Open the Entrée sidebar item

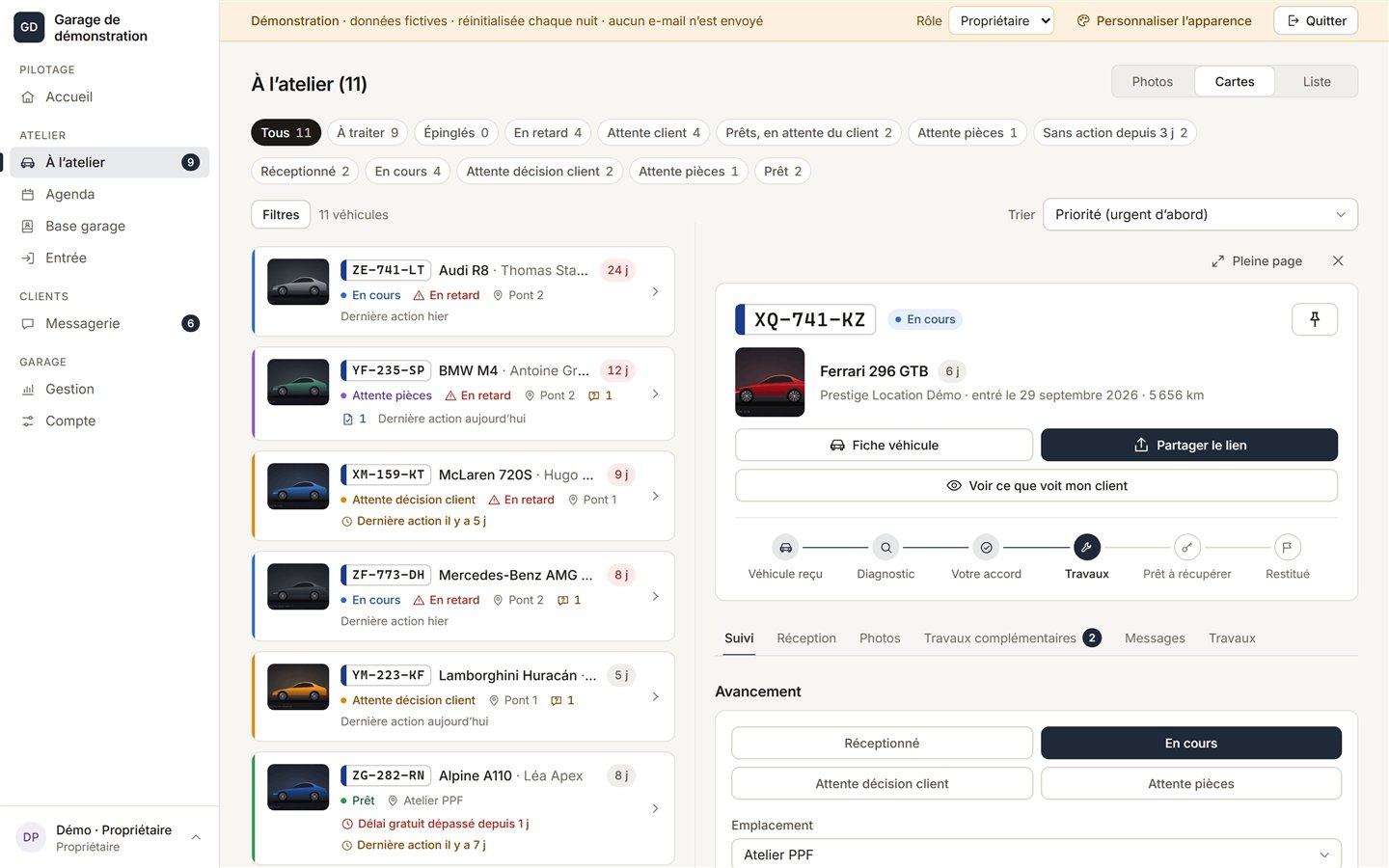pyautogui.click(x=109, y=258)
